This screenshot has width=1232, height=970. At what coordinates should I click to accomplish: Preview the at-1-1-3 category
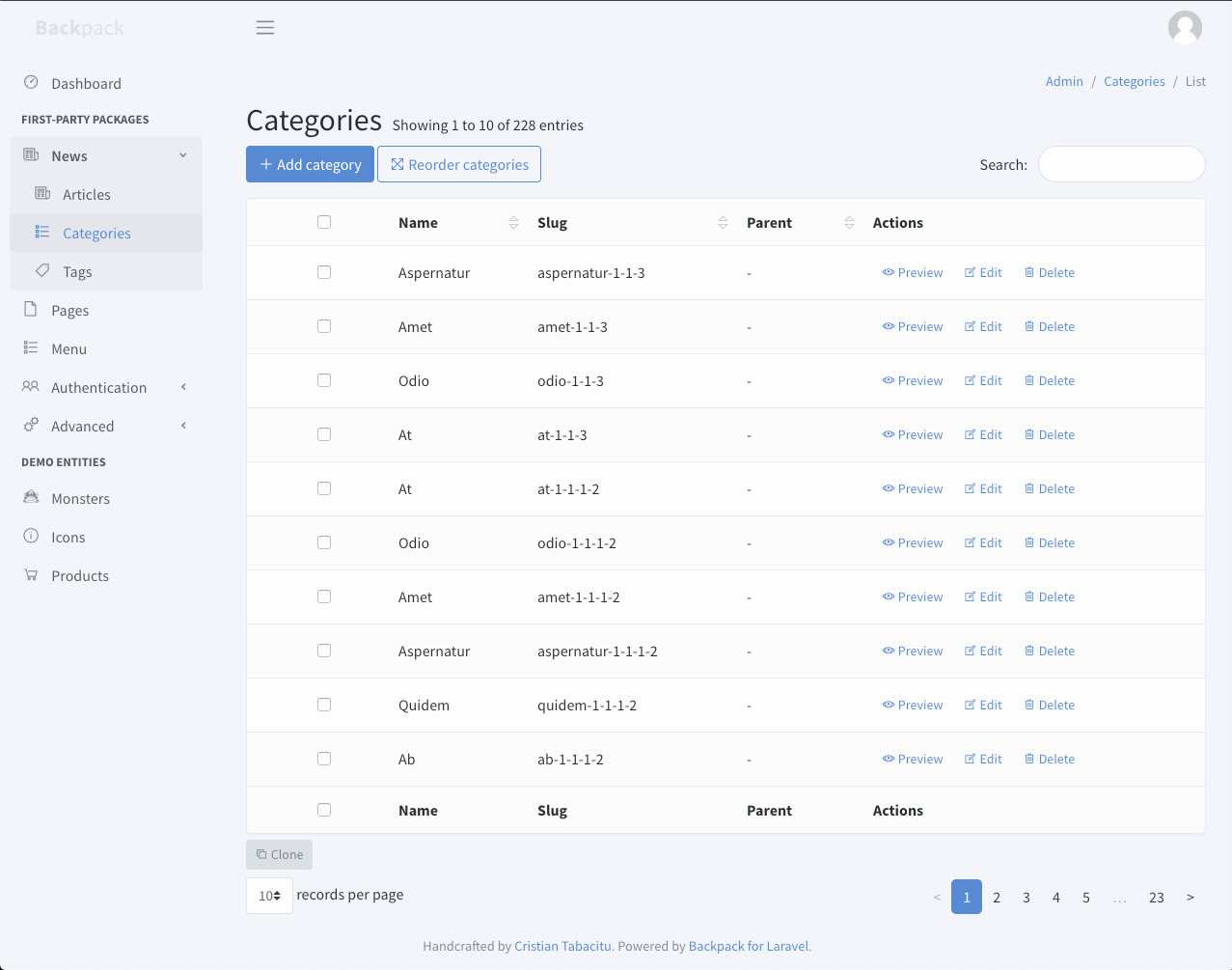[x=913, y=435]
